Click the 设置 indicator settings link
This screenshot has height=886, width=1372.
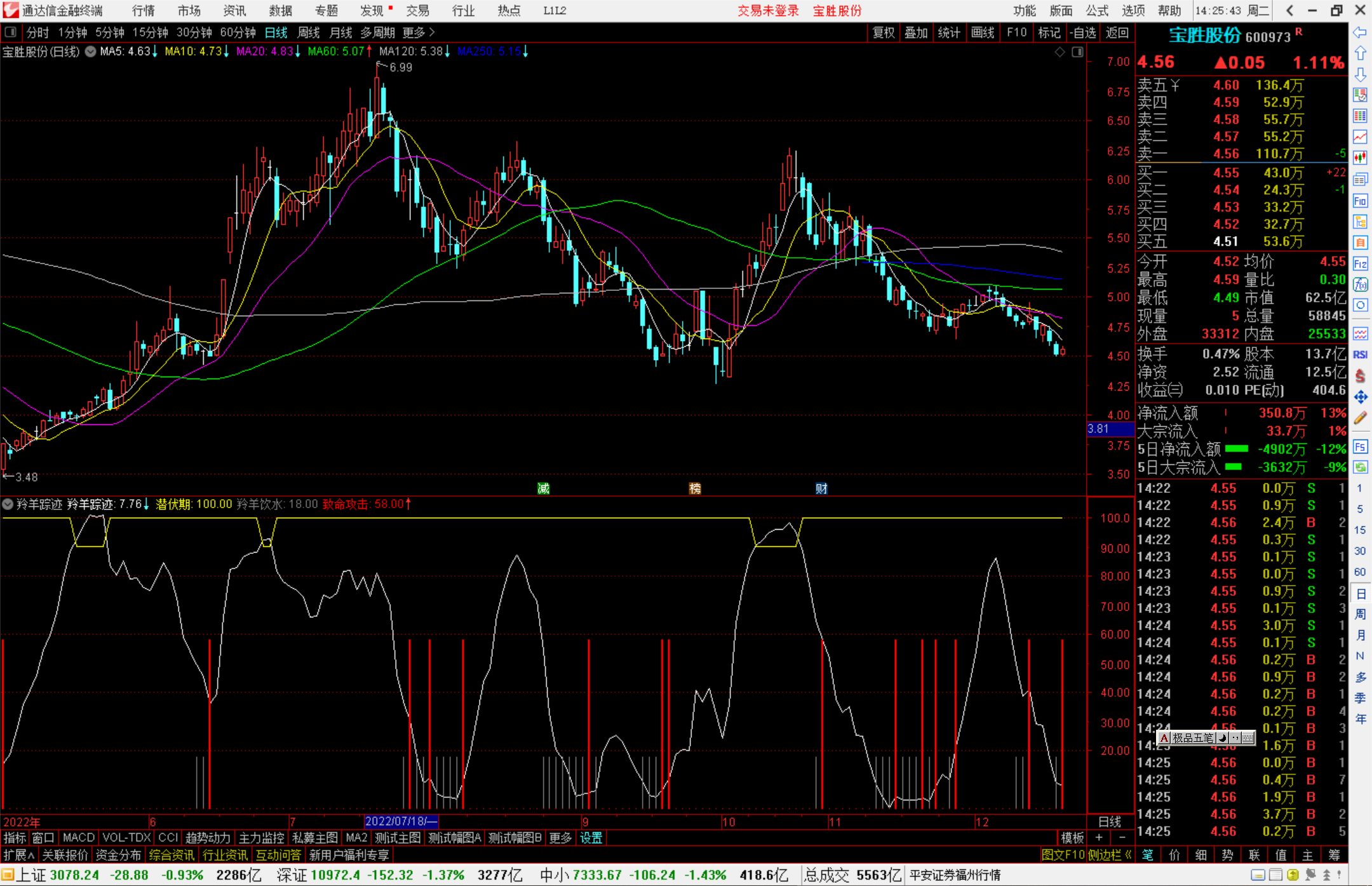point(591,838)
